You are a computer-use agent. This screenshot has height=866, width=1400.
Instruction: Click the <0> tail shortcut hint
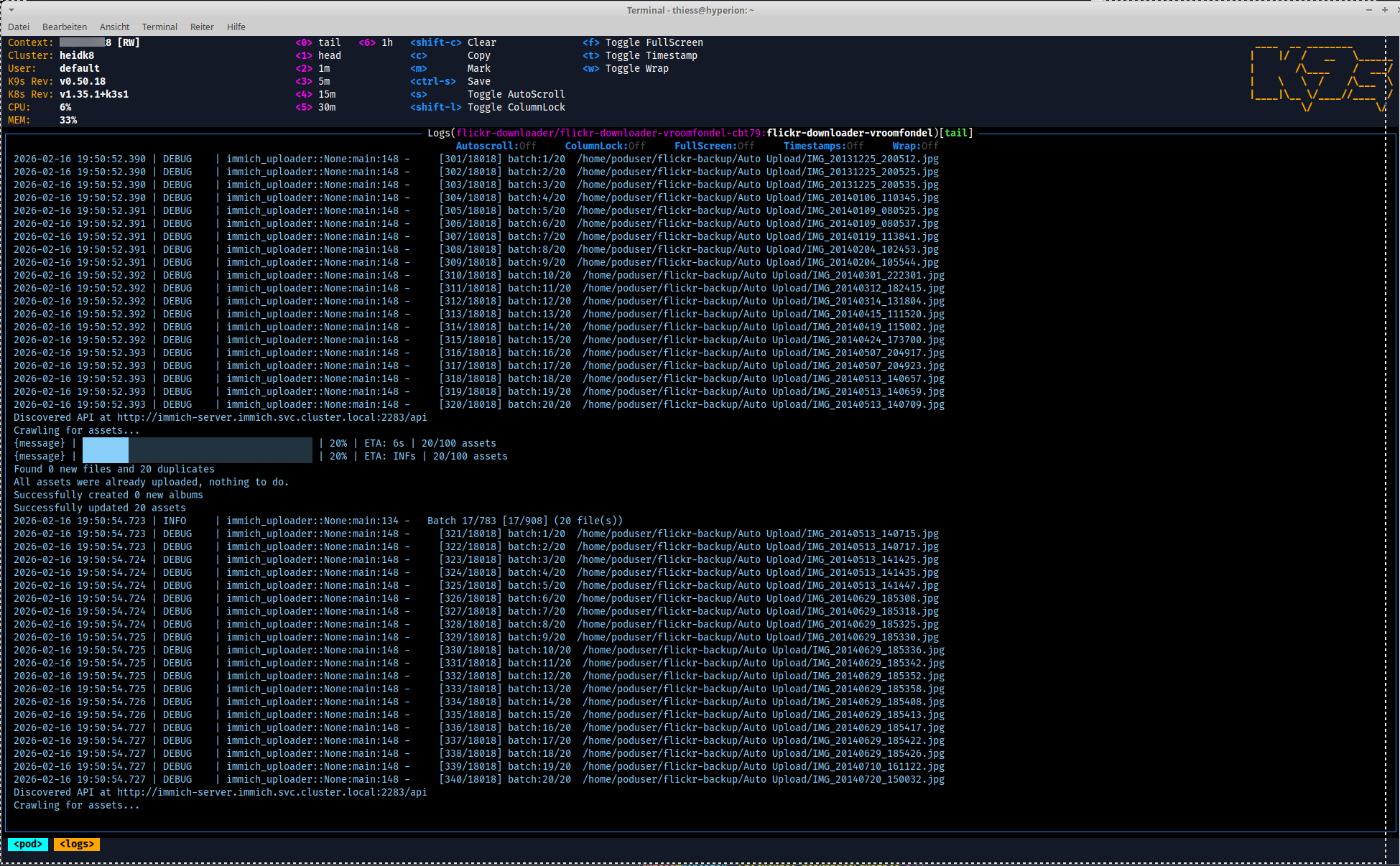pos(318,42)
